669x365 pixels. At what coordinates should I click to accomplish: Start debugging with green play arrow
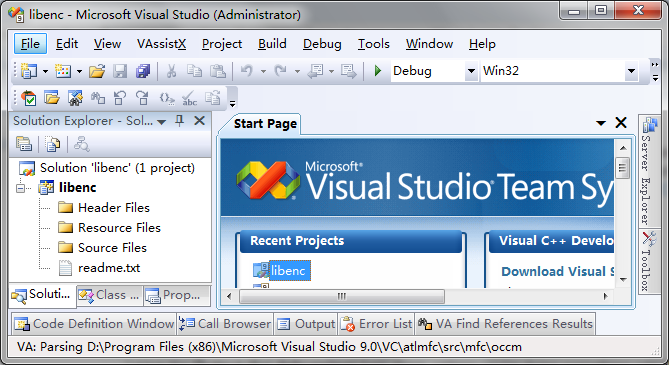click(x=378, y=71)
